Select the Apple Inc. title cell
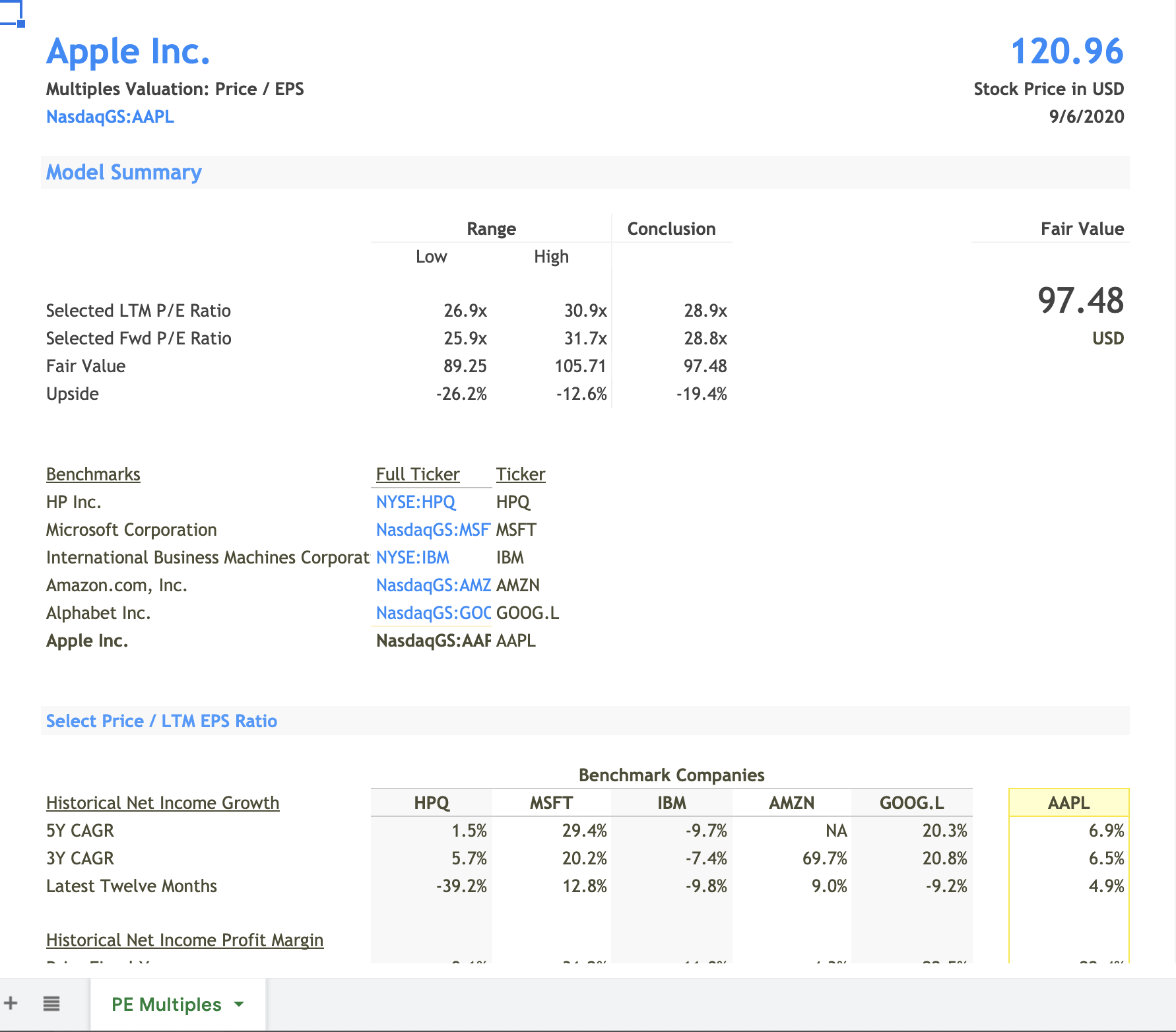Screen dimensions: 1176x1032 129,51
